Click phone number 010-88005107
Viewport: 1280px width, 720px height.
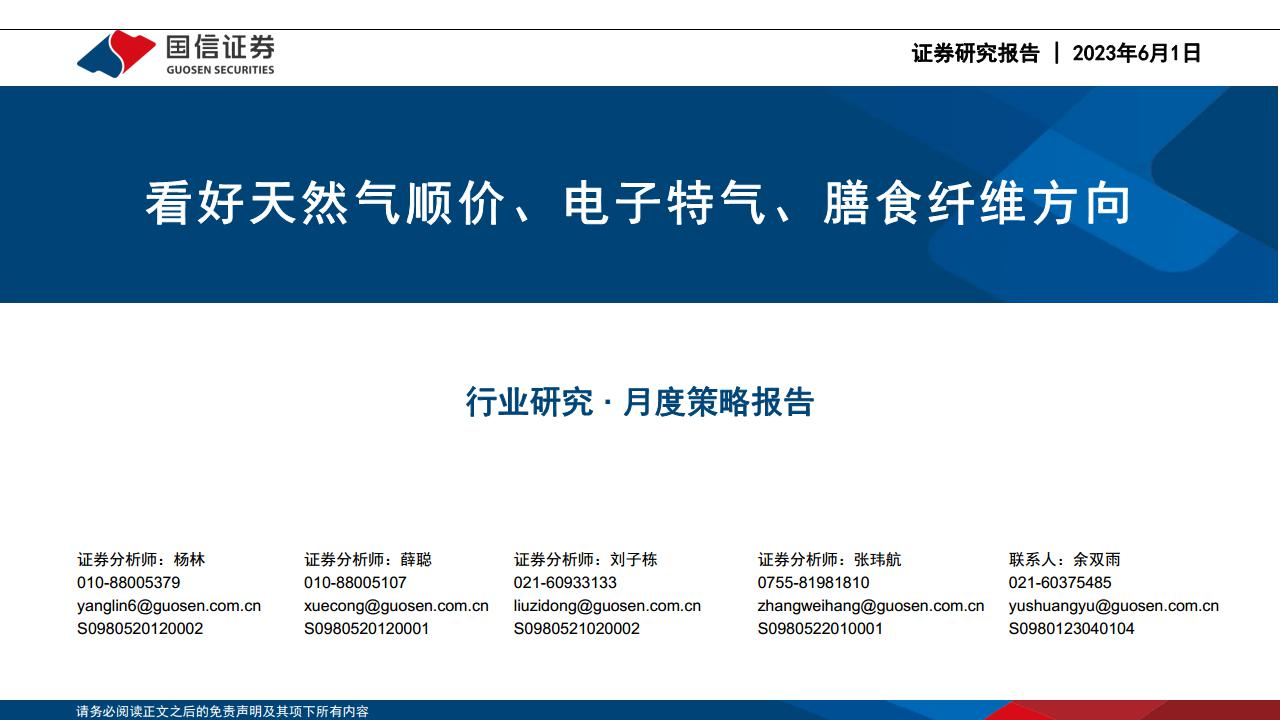(355, 582)
